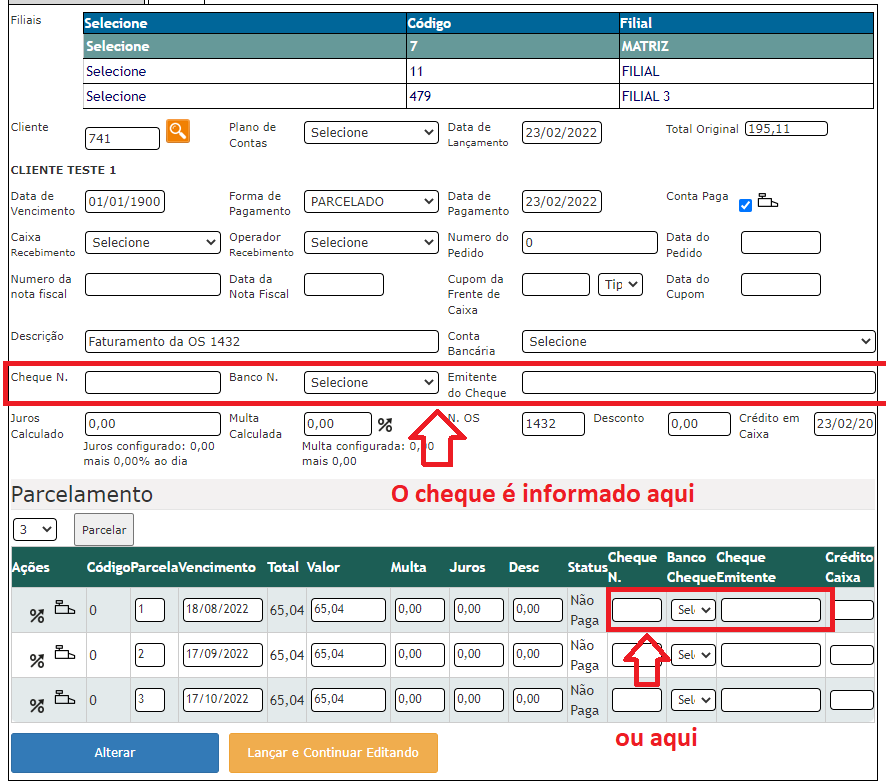Screen dimensions: 886x783
Task: Click the Total Original field showing 195,11
Action: (787, 129)
